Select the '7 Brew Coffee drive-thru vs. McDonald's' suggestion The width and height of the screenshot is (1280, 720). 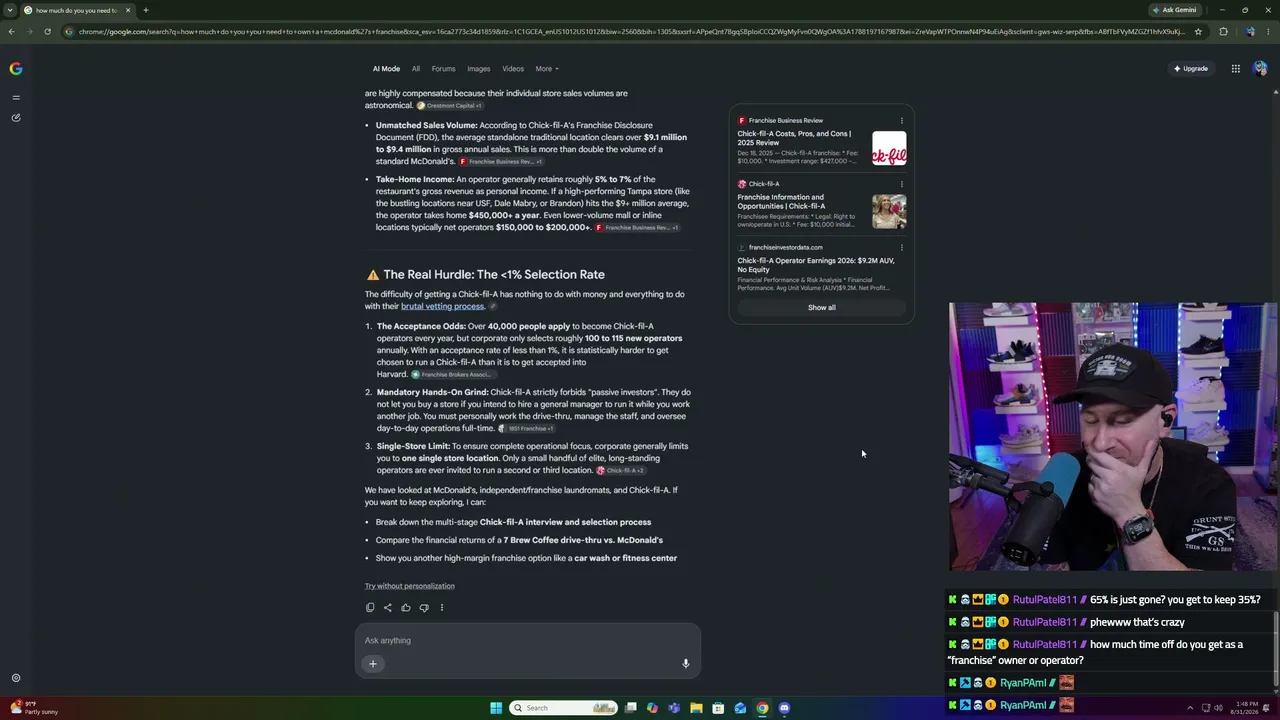(x=583, y=540)
